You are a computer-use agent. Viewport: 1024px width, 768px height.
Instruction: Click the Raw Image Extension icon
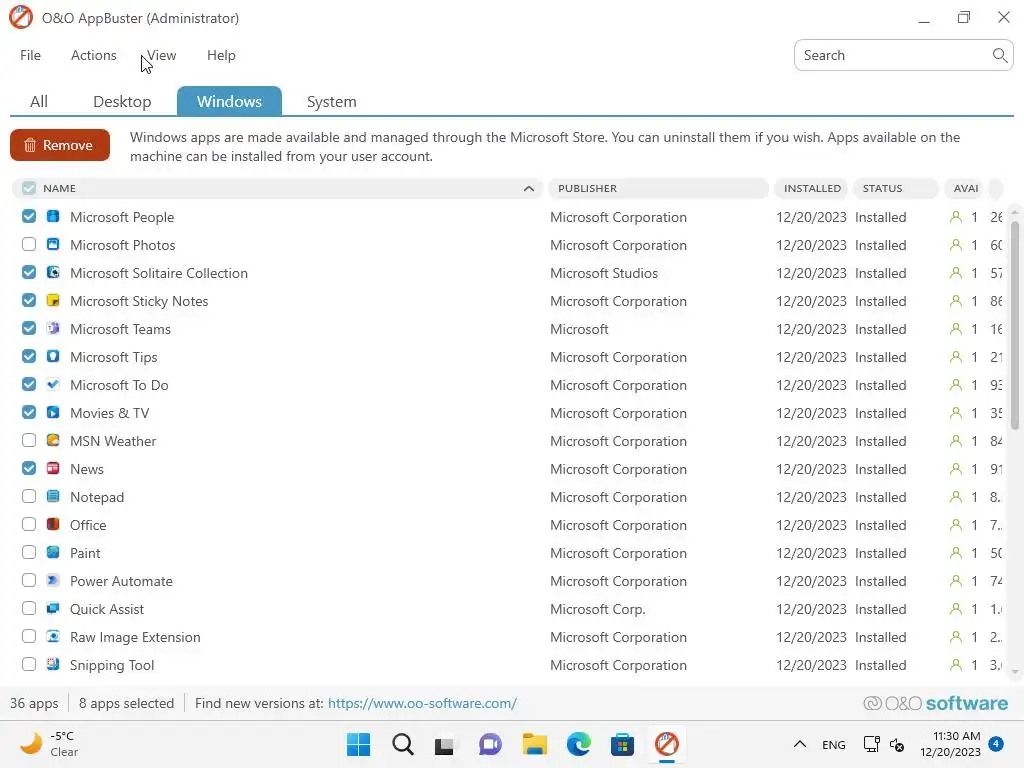click(x=53, y=637)
